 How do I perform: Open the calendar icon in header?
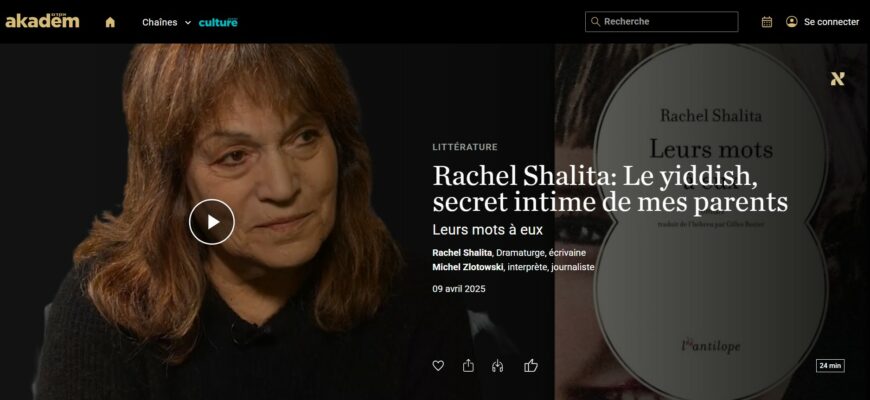point(767,22)
